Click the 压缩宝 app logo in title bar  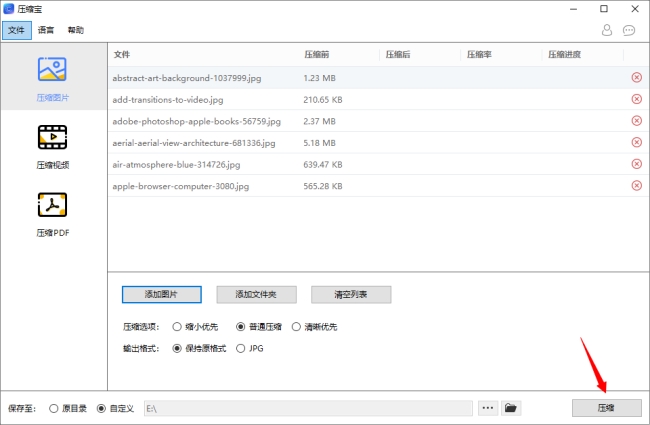pos(8,9)
